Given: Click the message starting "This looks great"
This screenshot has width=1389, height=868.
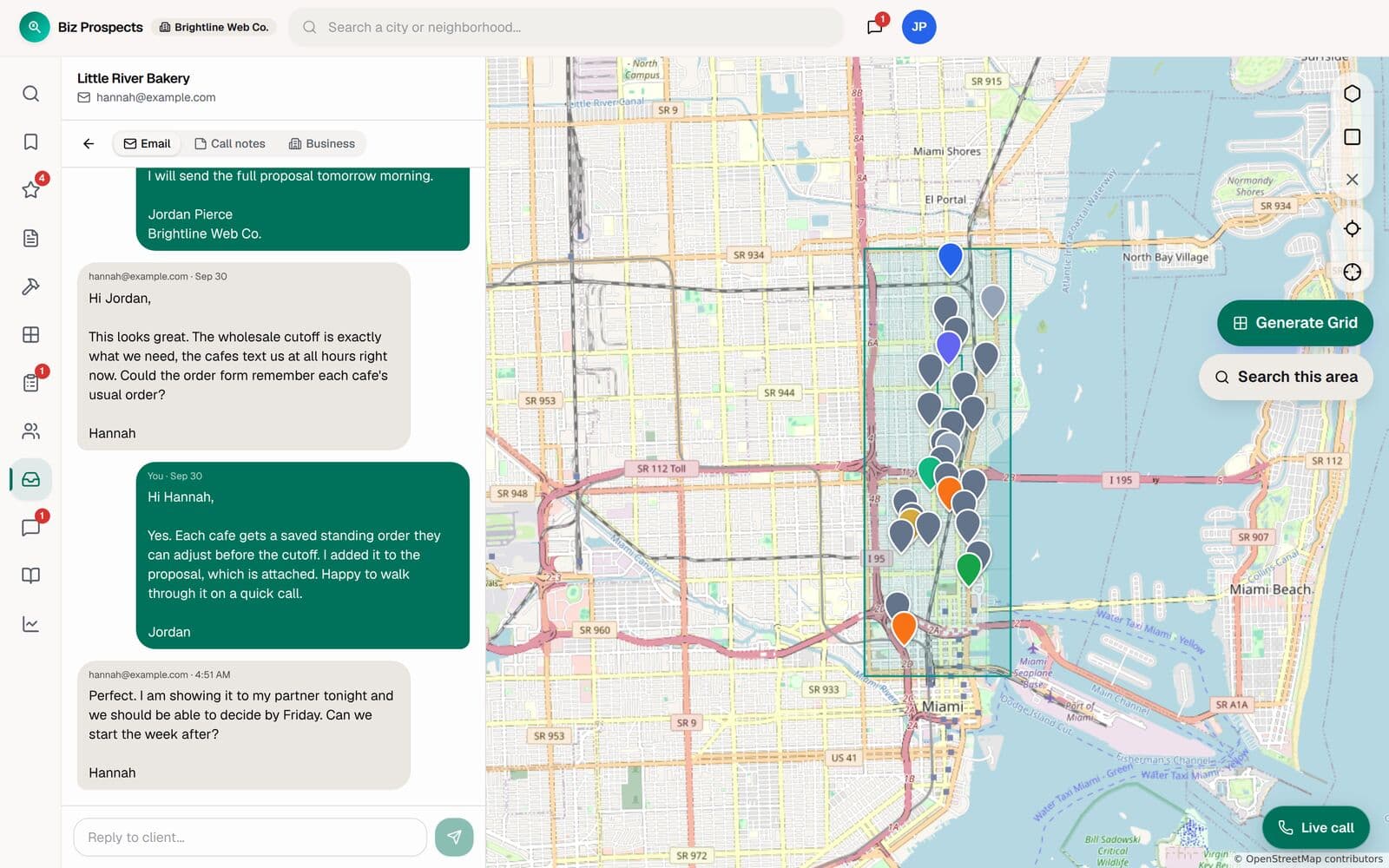Looking at the screenshot, I should (244, 356).
